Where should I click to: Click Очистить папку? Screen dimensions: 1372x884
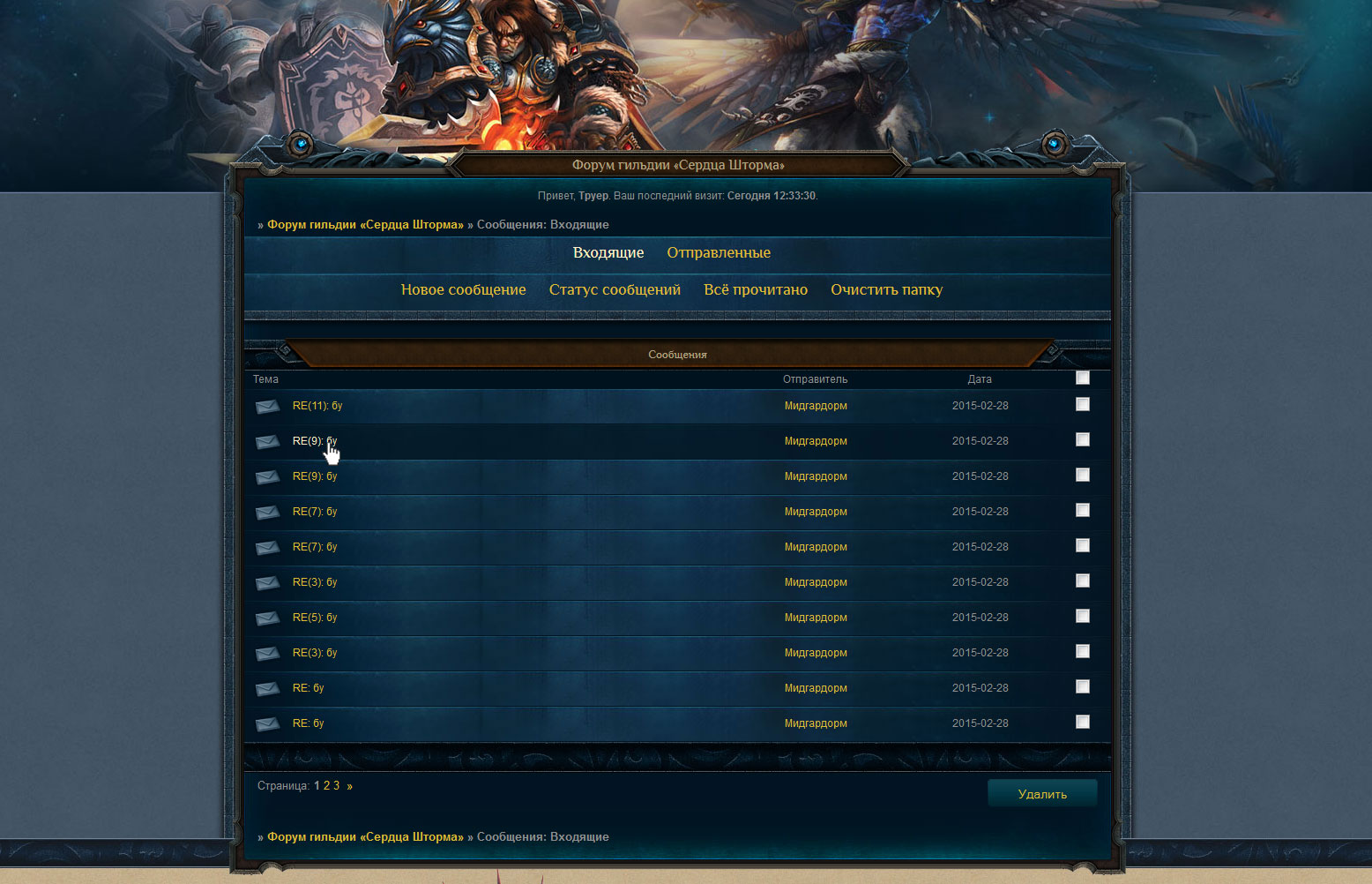886,290
